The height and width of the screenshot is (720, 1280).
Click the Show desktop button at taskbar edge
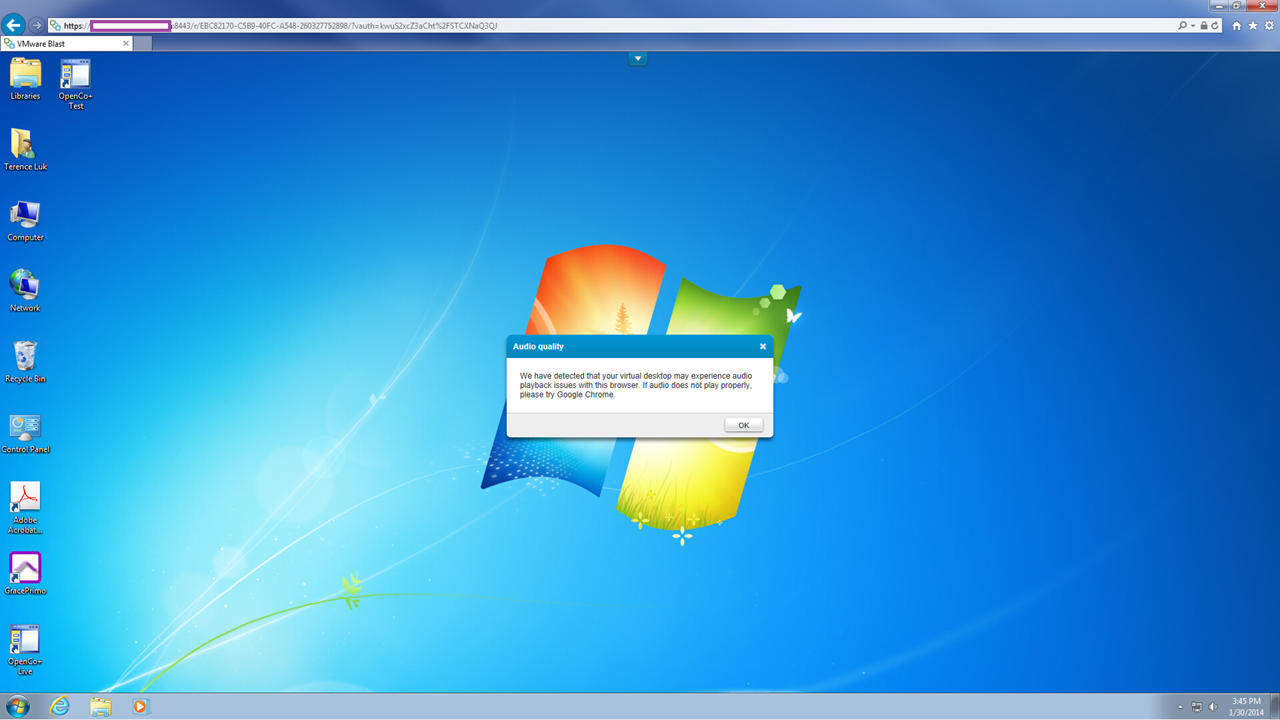tap(1274, 706)
